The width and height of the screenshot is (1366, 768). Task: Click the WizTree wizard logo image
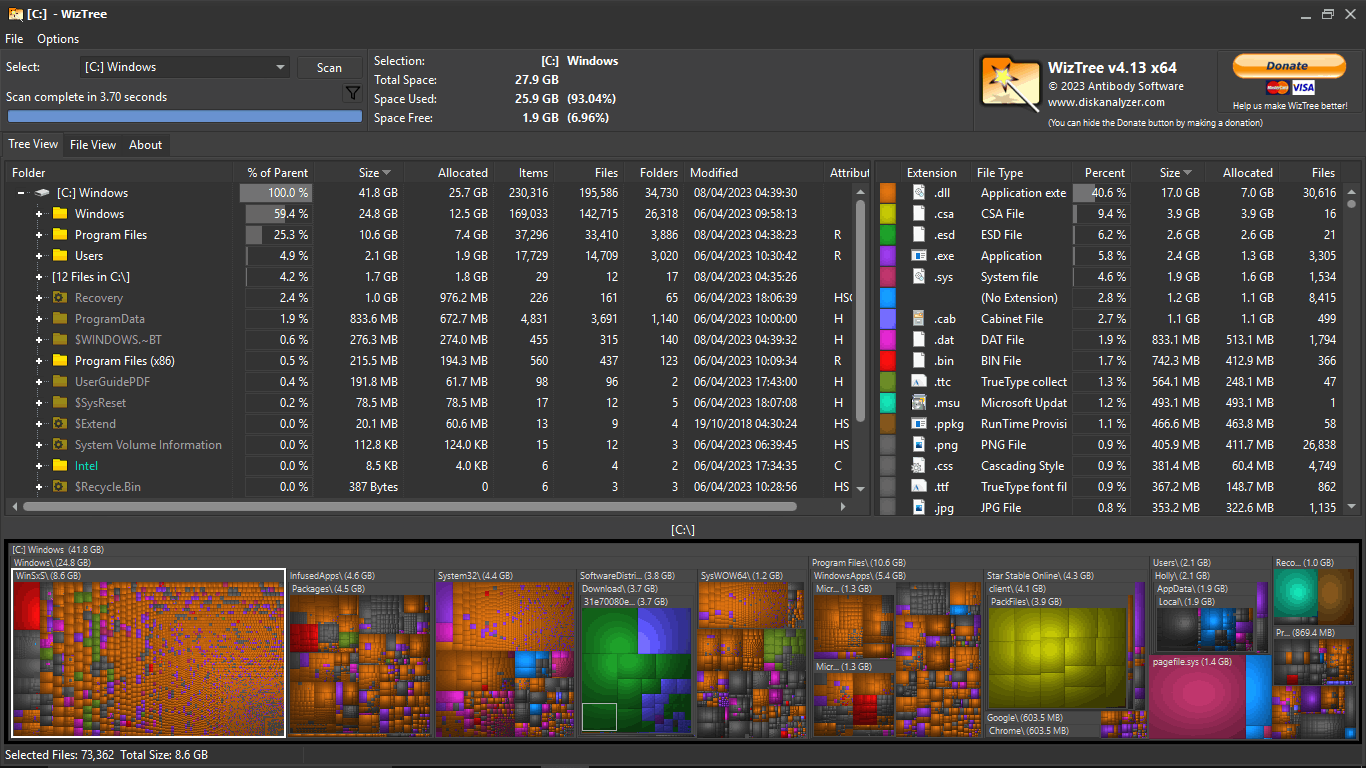(1010, 82)
